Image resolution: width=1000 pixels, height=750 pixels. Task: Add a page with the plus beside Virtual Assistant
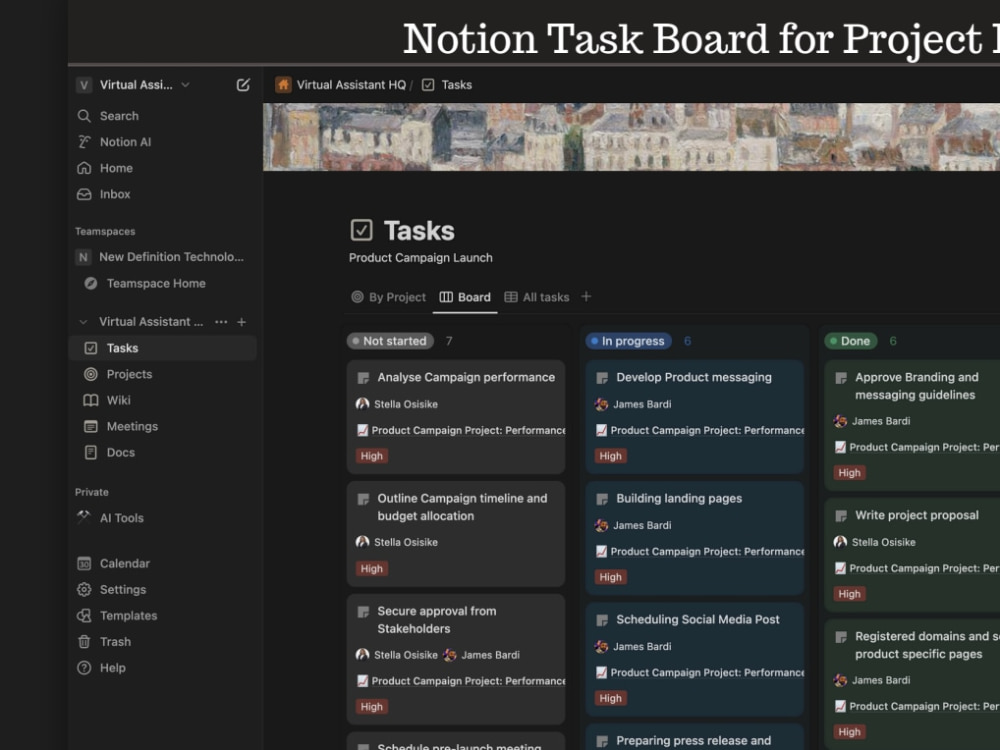(x=242, y=322)
